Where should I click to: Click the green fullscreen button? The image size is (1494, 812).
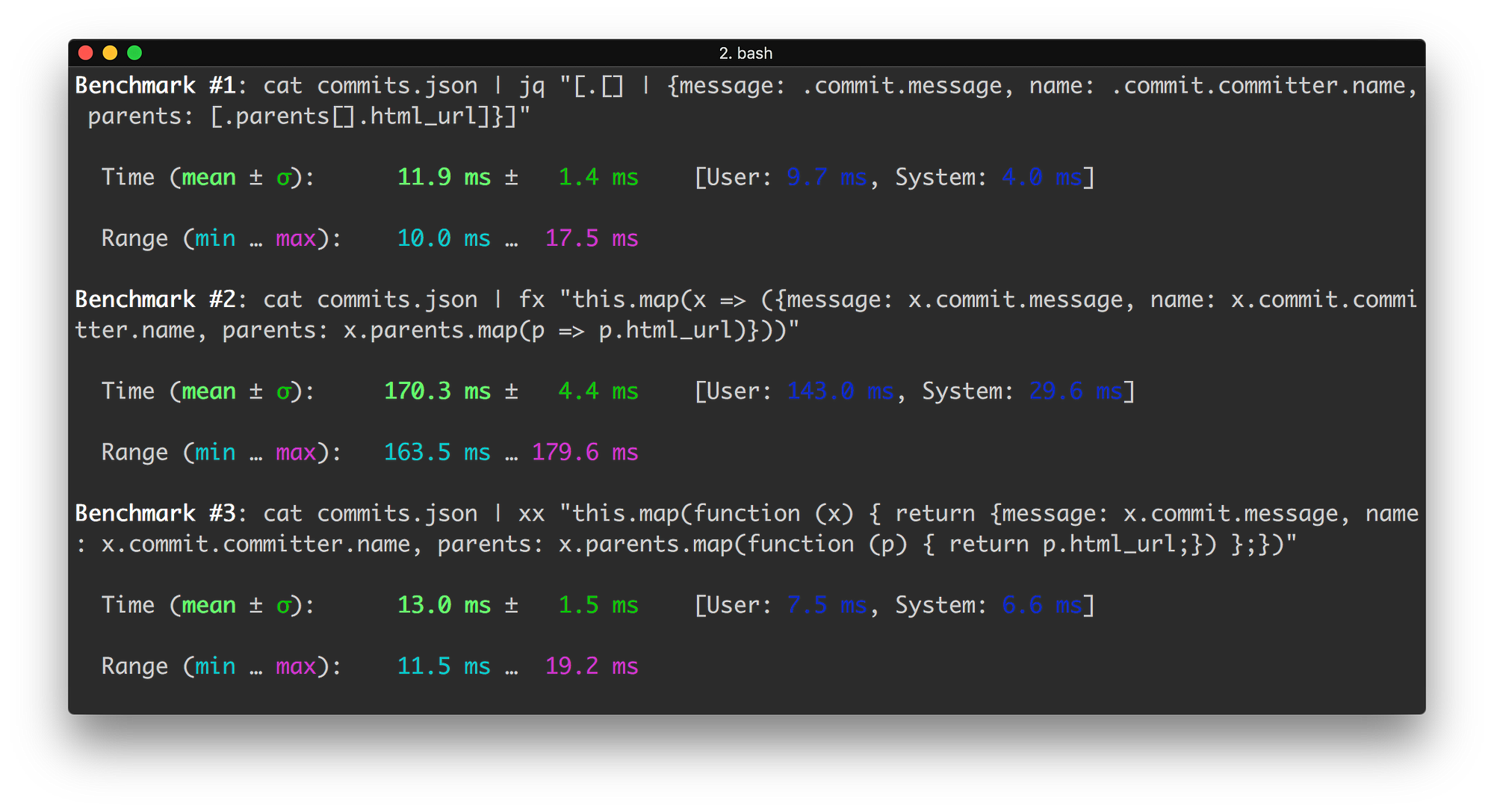pos(134,52)
